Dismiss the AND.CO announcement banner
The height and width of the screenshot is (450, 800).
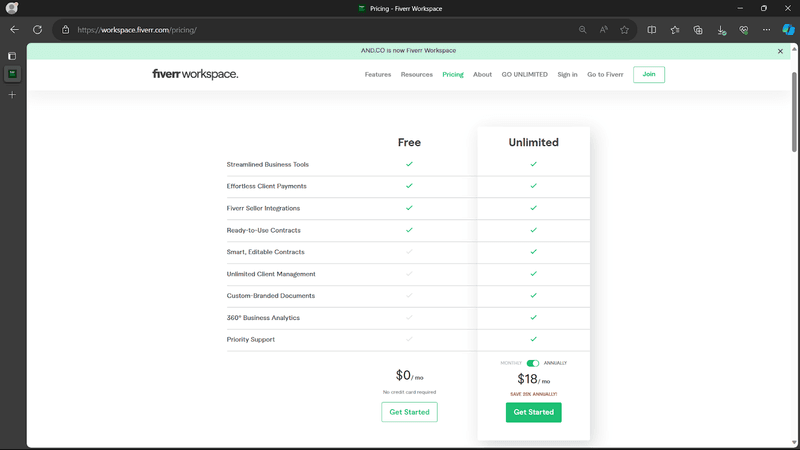(x=780, y=51)
